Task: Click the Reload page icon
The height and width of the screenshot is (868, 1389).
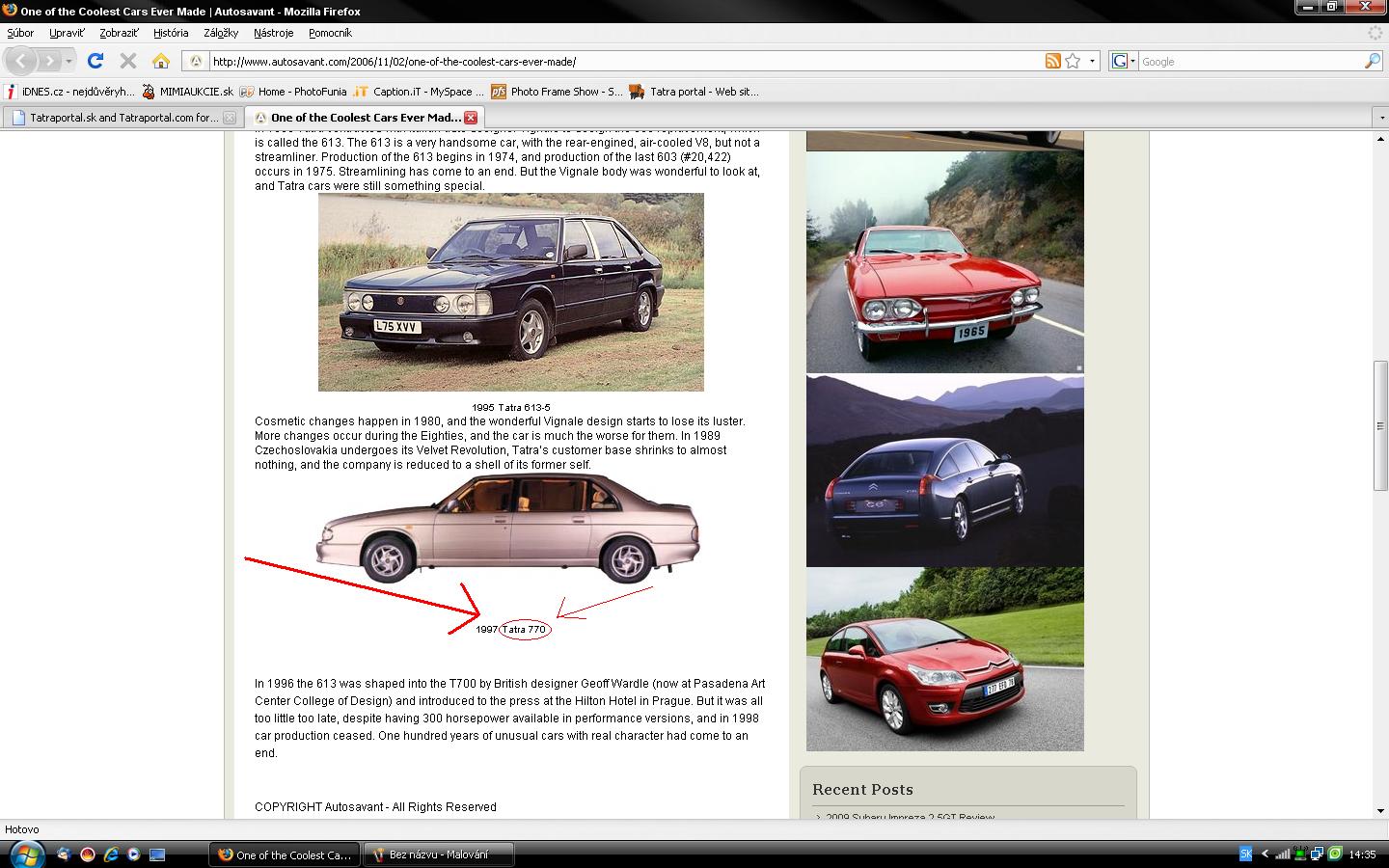Action: point(95,61)
